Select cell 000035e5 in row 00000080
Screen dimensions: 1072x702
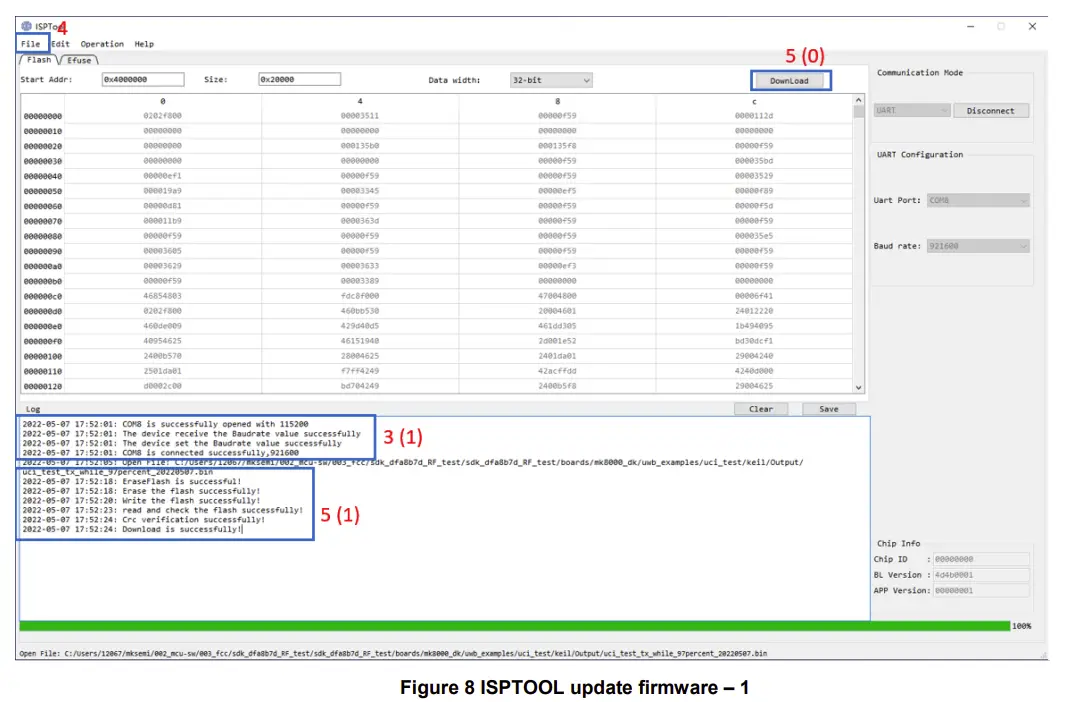[754, 236]
